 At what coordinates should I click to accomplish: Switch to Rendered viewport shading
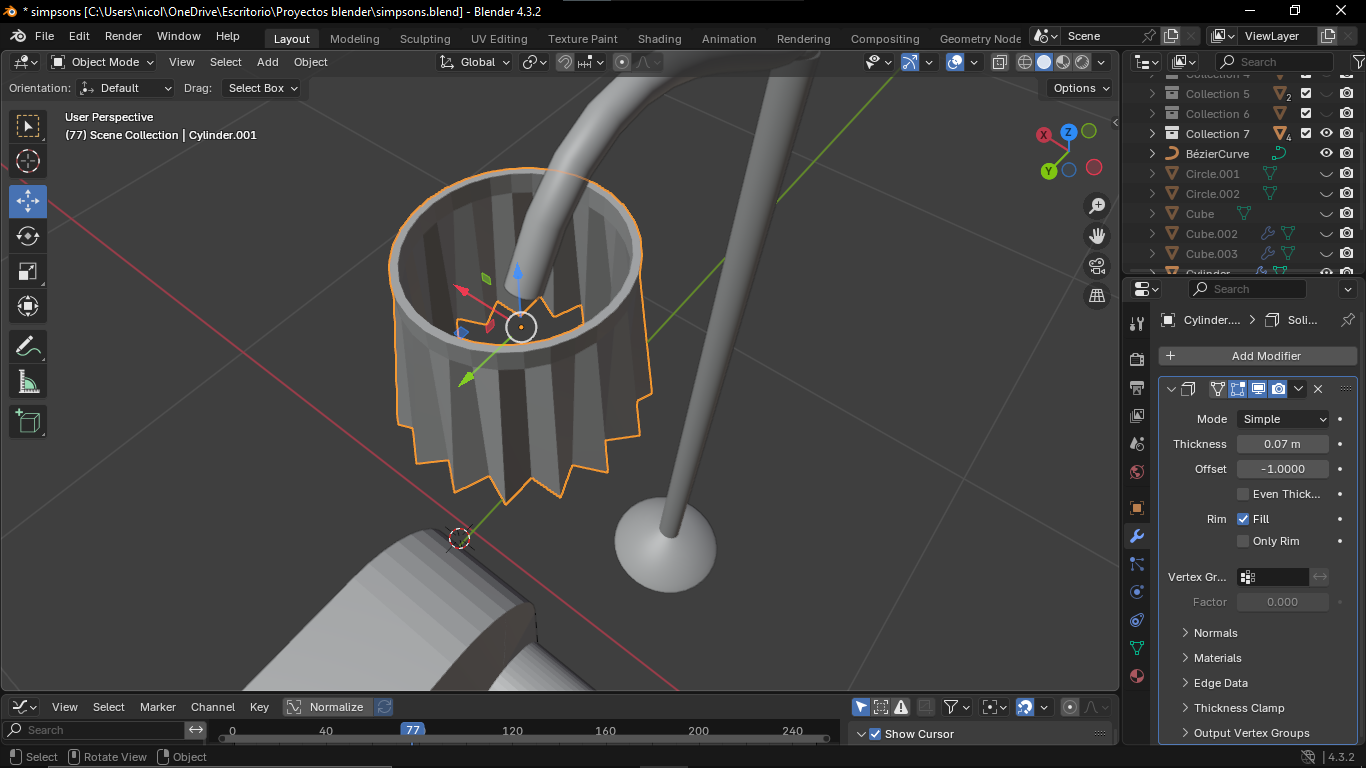coord(1082,62)
